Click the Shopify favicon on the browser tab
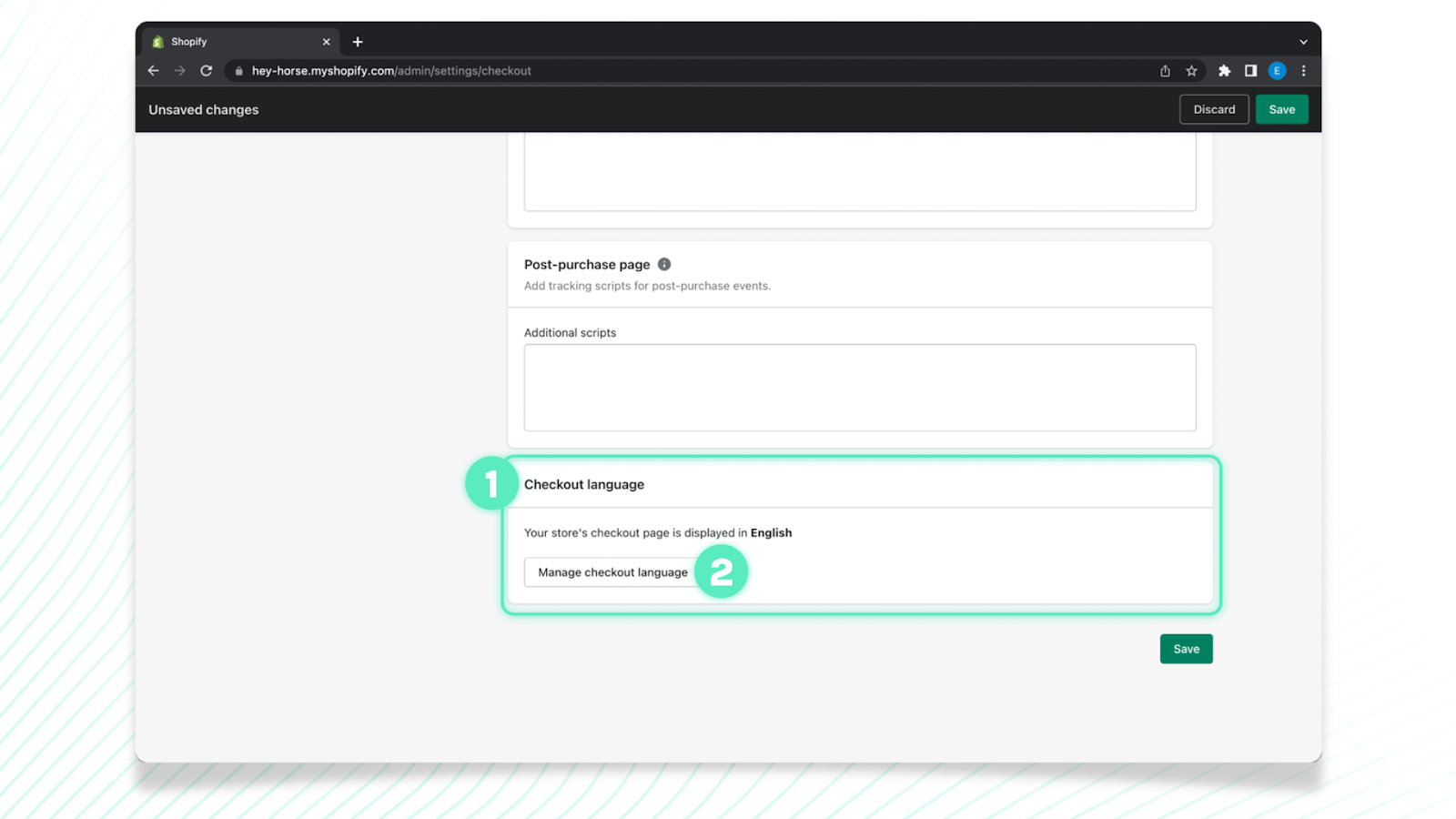This screenshot has width=1456, height=819. (x=159, y=41)
